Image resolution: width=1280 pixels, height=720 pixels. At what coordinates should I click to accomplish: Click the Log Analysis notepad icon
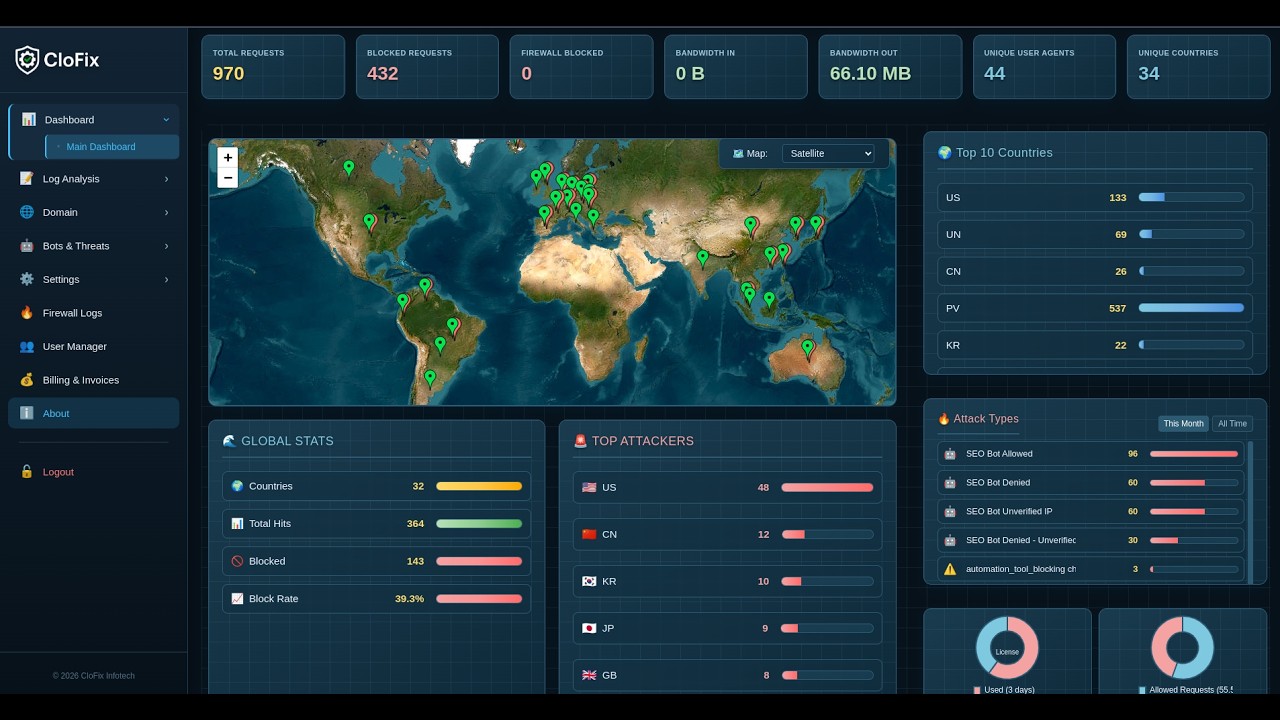tap(26, 178)
